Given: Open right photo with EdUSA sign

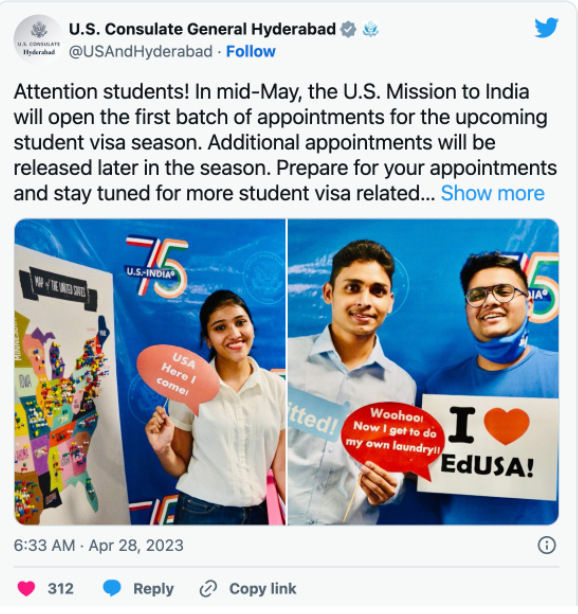Looking at the screenshot, I should click(423, 372).
